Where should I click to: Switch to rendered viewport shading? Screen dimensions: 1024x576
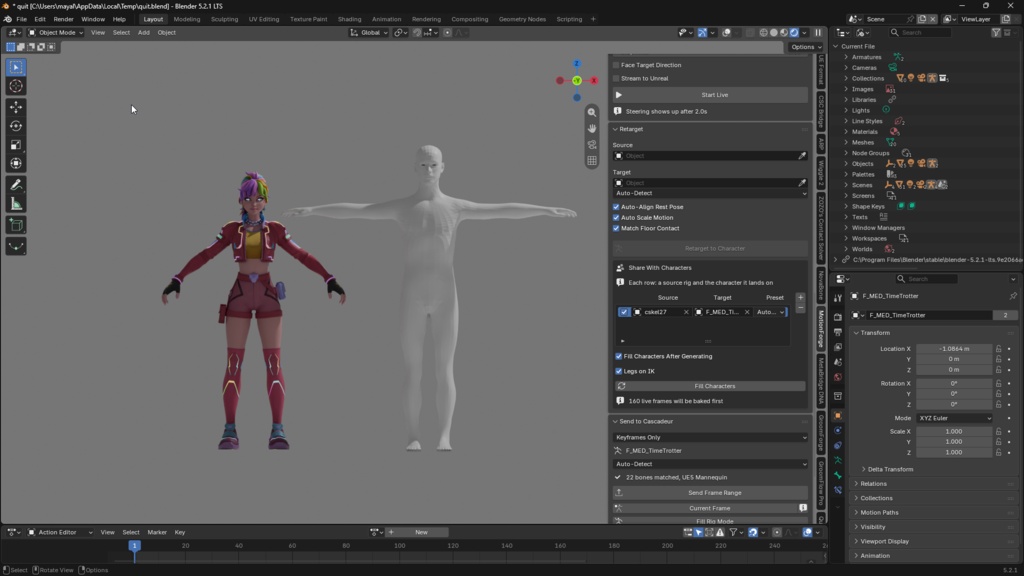coord(794,33)
